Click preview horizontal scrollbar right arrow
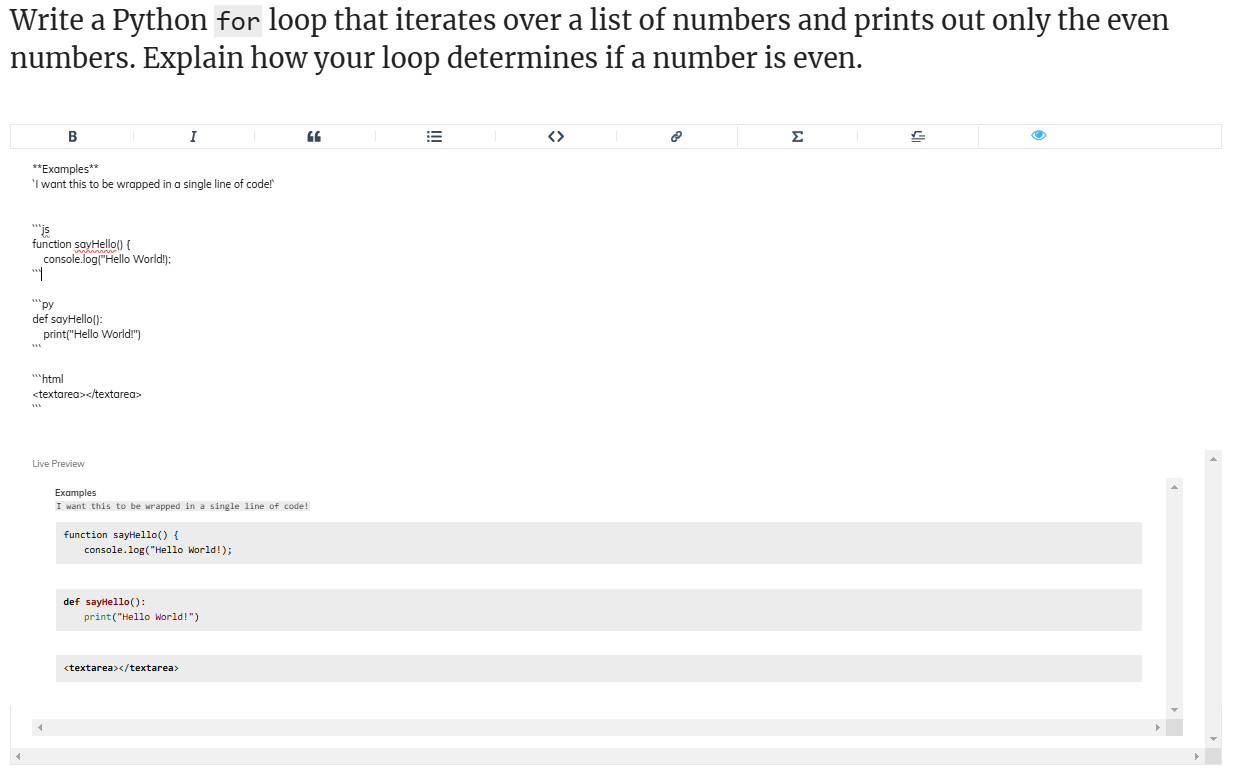Viewport: 1236px width, 778px height. pos(1157,727)
